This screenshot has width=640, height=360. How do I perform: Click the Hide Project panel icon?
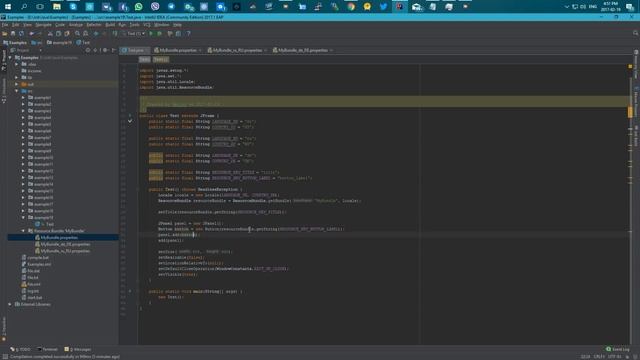113,50
